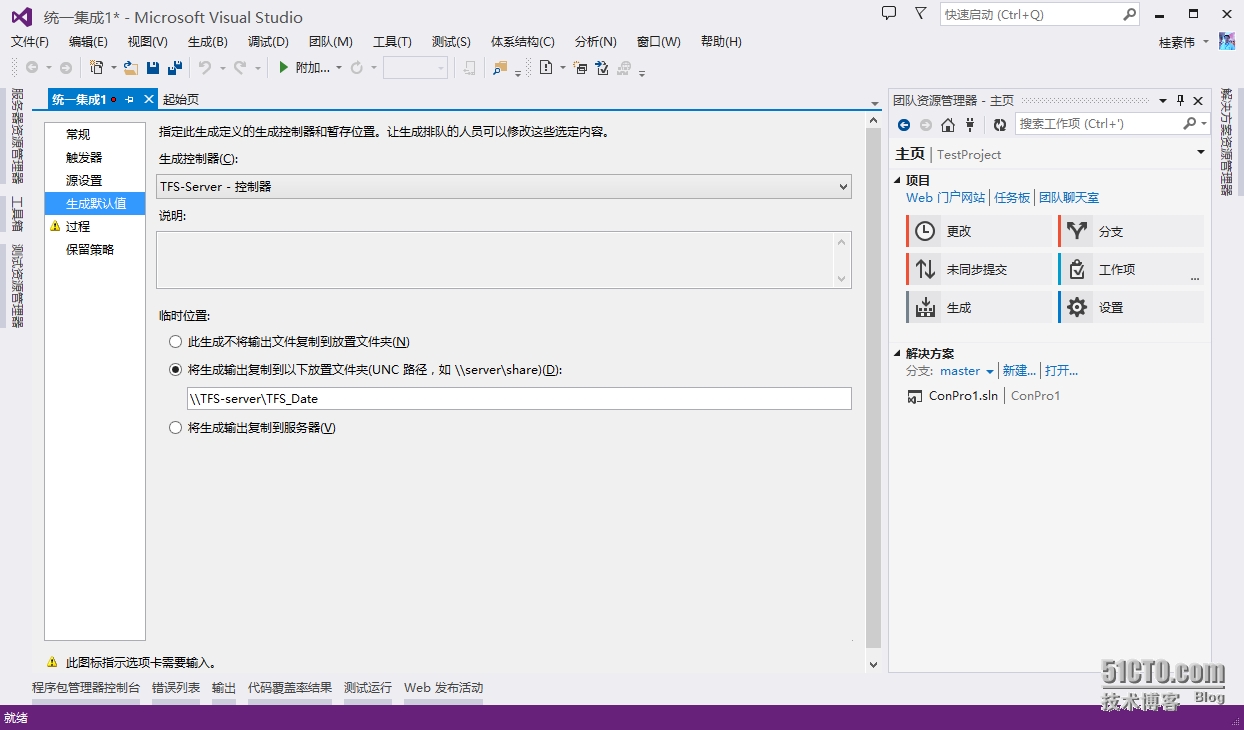Open the 更改 (Changes) tile
Image resolution: width=1244 pixels, height=730 pixels.
(x=980, y=231)
